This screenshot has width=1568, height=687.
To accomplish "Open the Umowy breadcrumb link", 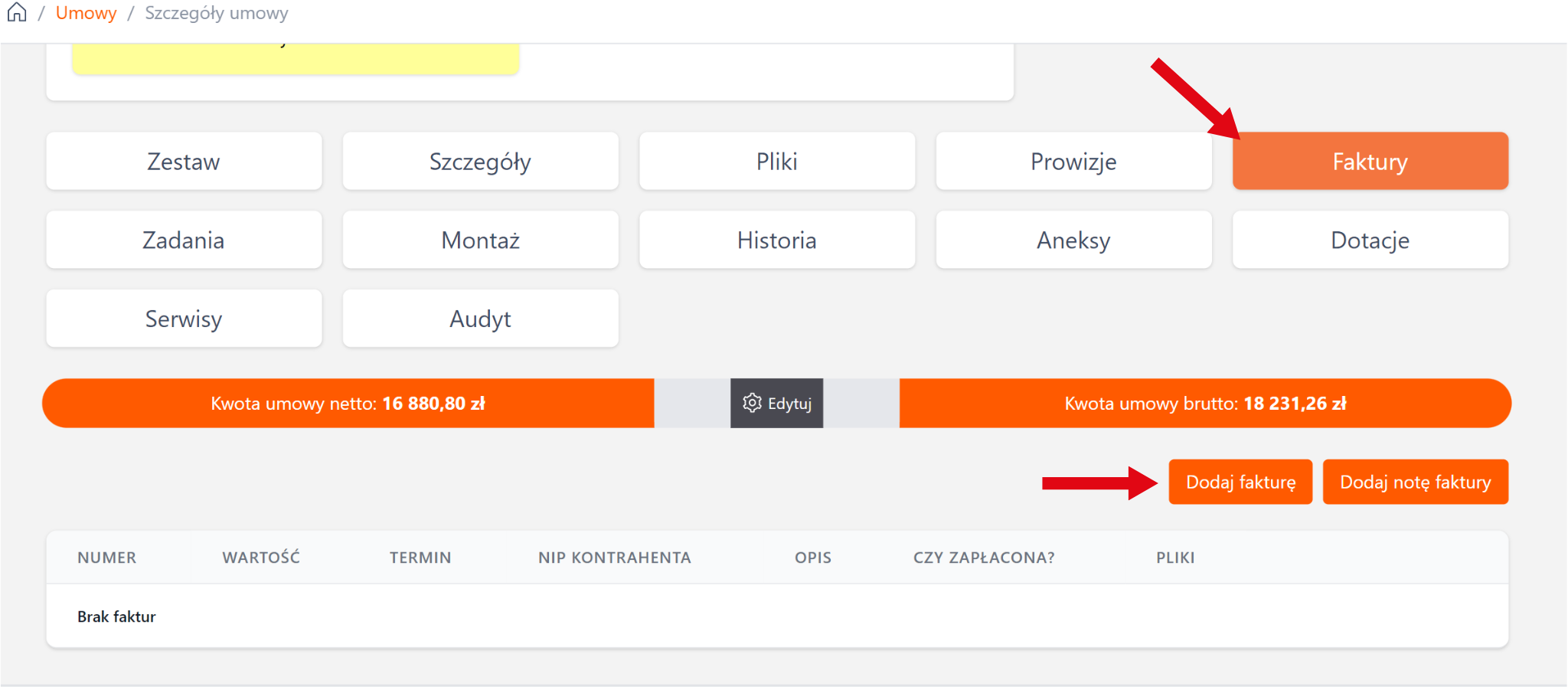I will point(86,13).
